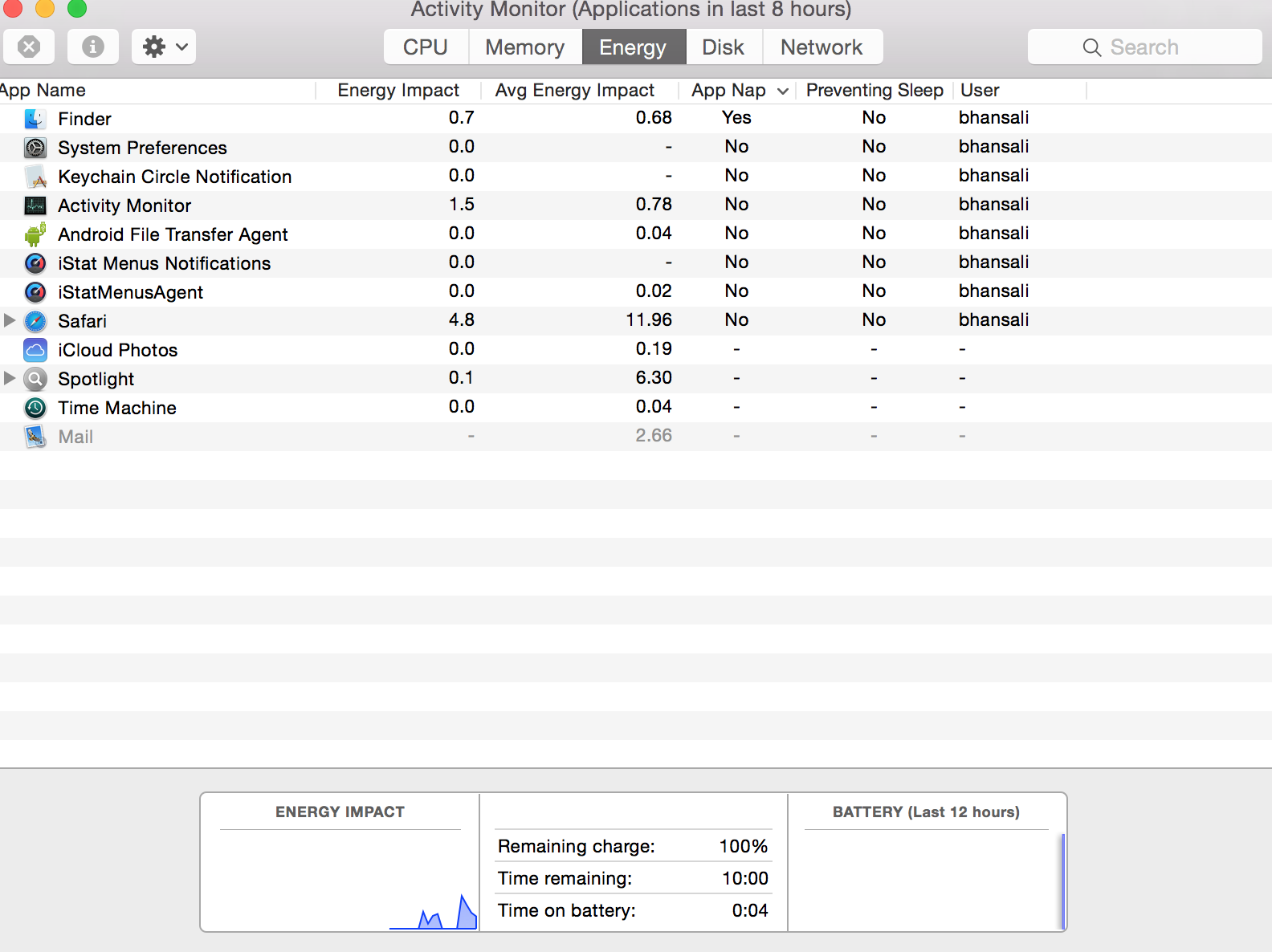Click the green zoom window button
Image resolution: width=1272 pixels, height=952 pixels.
coord(77,7)
